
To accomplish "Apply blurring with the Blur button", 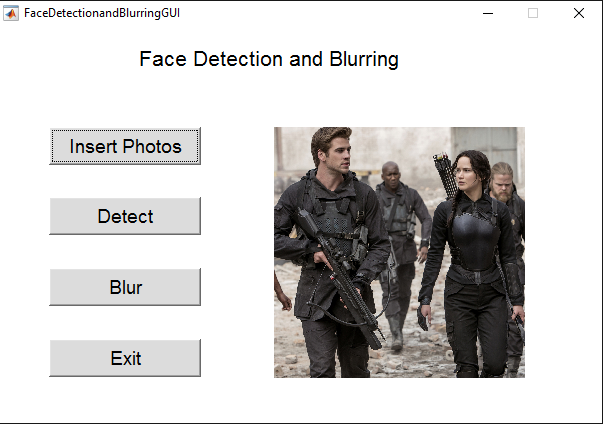I will pyautogui.click(x=125, y=287).
